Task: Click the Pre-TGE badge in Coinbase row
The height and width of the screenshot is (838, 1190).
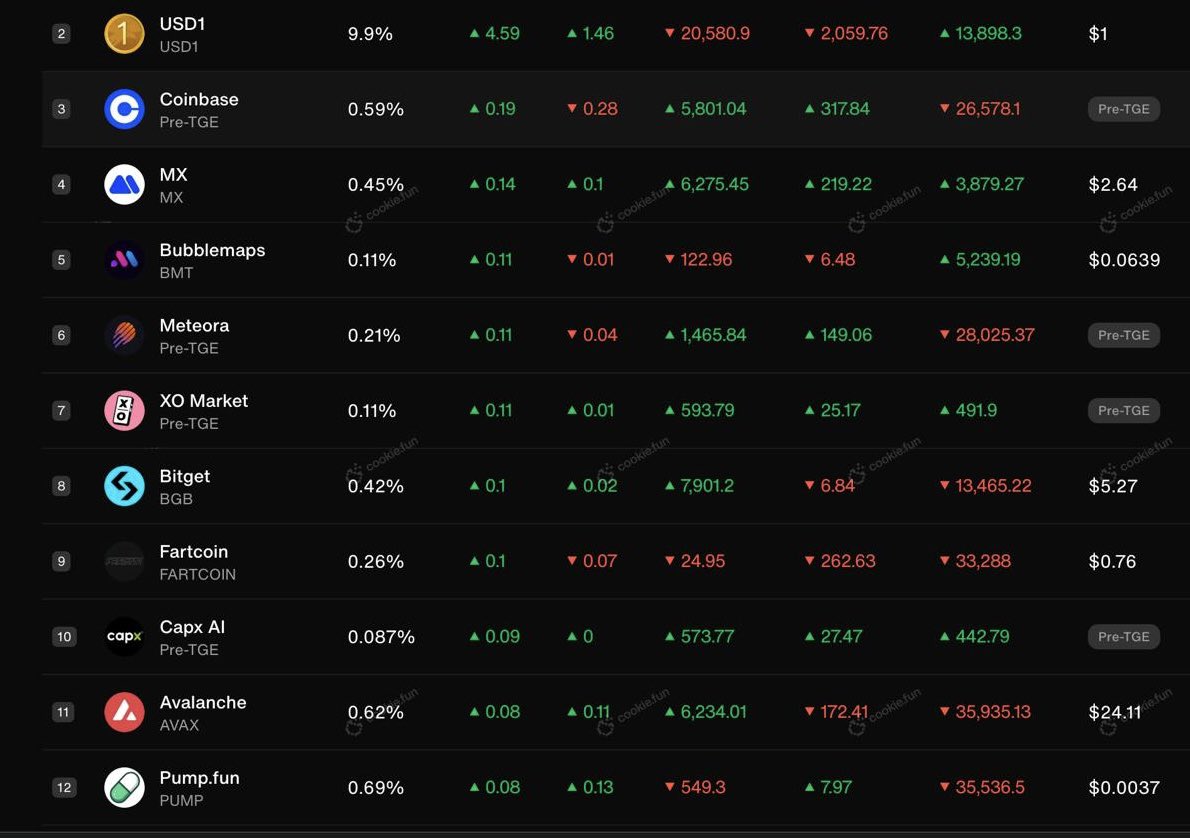Action: 1123,109
